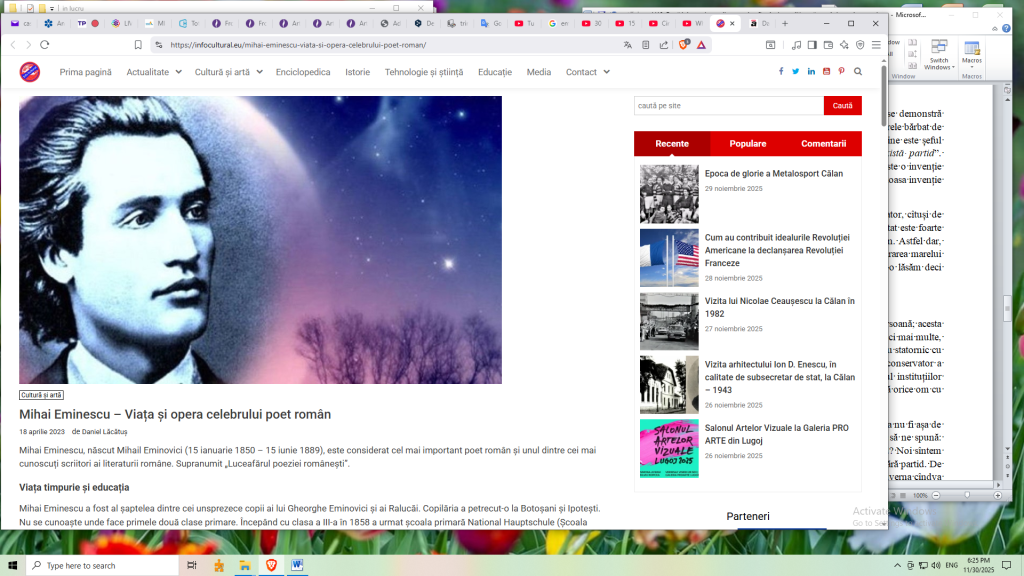Click the Word zoom slider
Viewport: 1024px width, 576px height.
967,496
